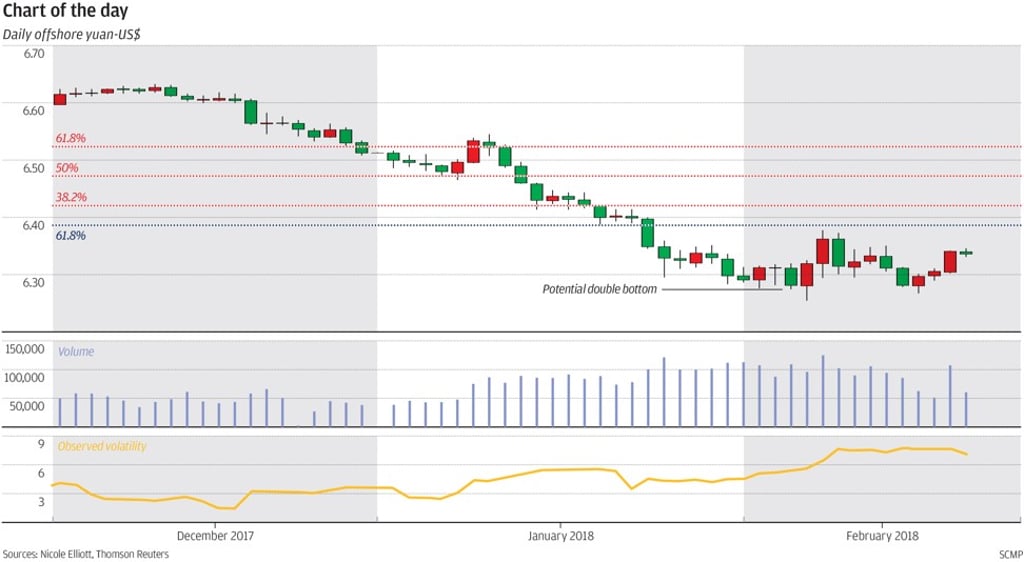Image resolution: width=1024 pixels, height=562 pixels.
Task: Select the 'Daily offshore yuan-US$' subtitle
Action: 72,35
